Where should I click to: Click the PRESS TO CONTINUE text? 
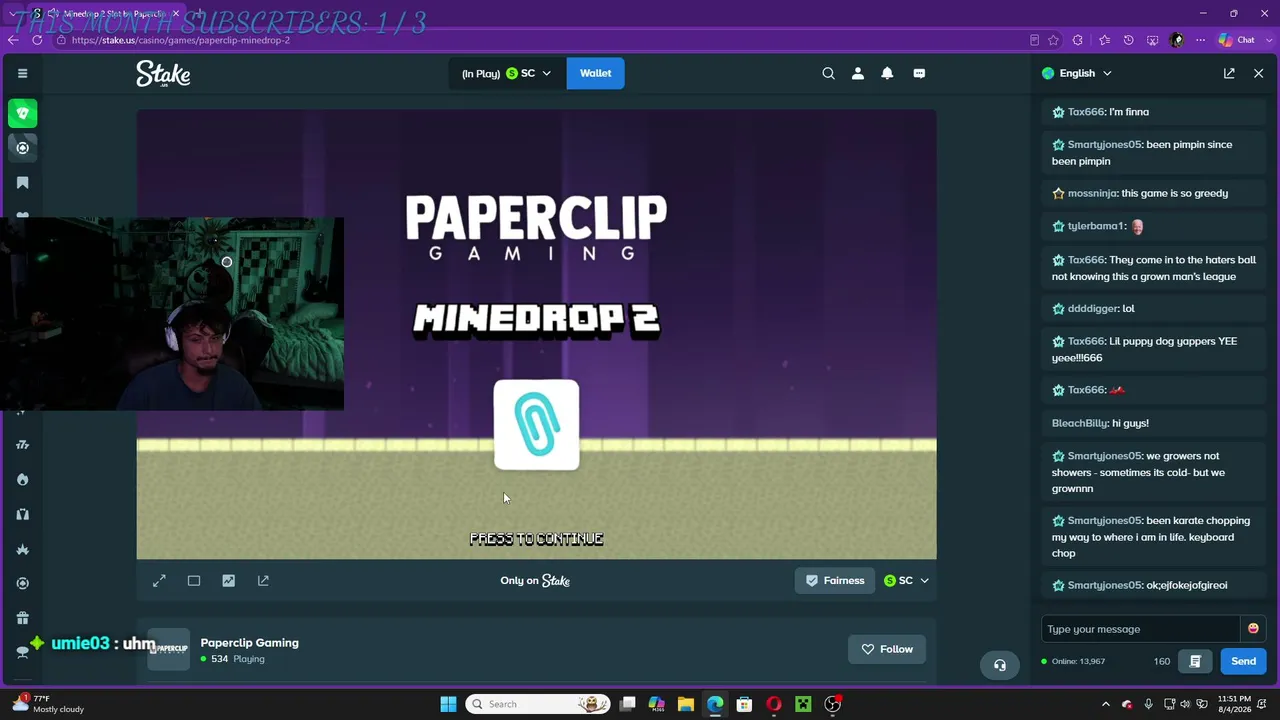click(537, 539)
